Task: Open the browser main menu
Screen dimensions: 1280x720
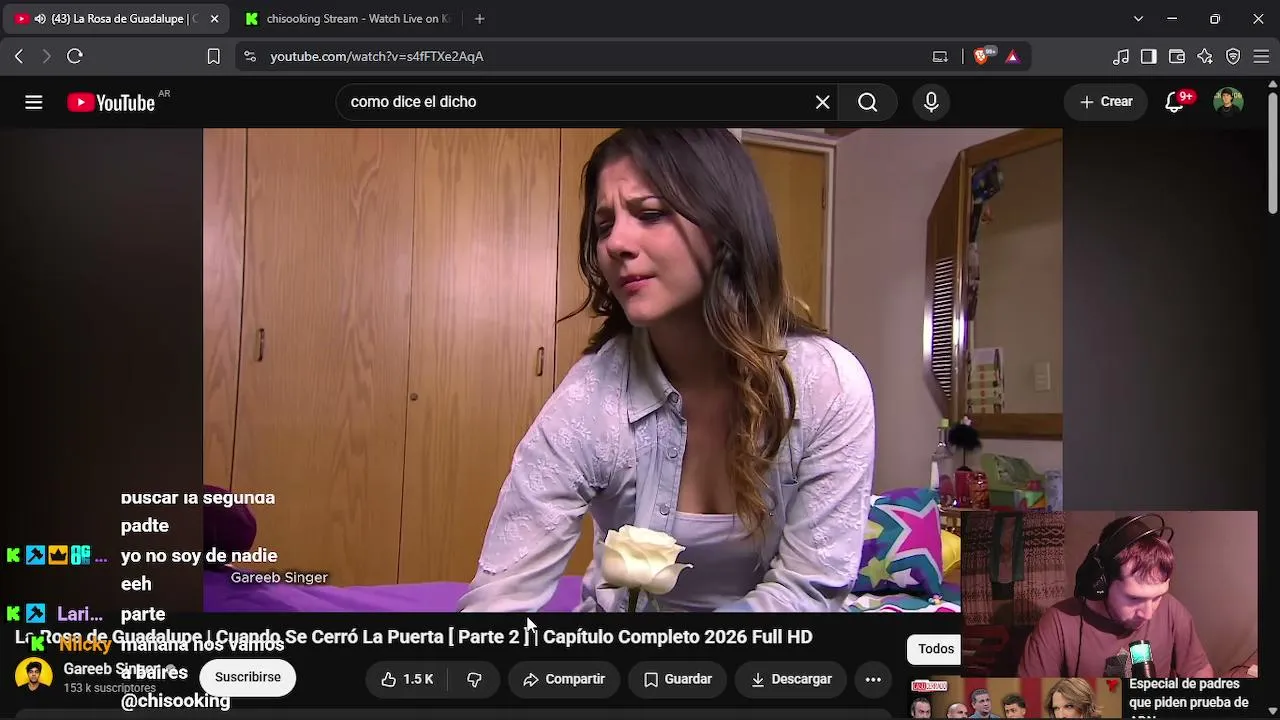Action: tap(1261, 56)
